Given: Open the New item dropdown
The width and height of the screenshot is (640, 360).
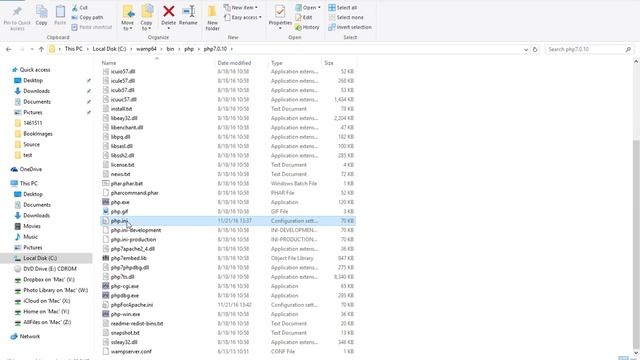Looking at the screenshot, I should pyautogui.click(x=241, y=8).
